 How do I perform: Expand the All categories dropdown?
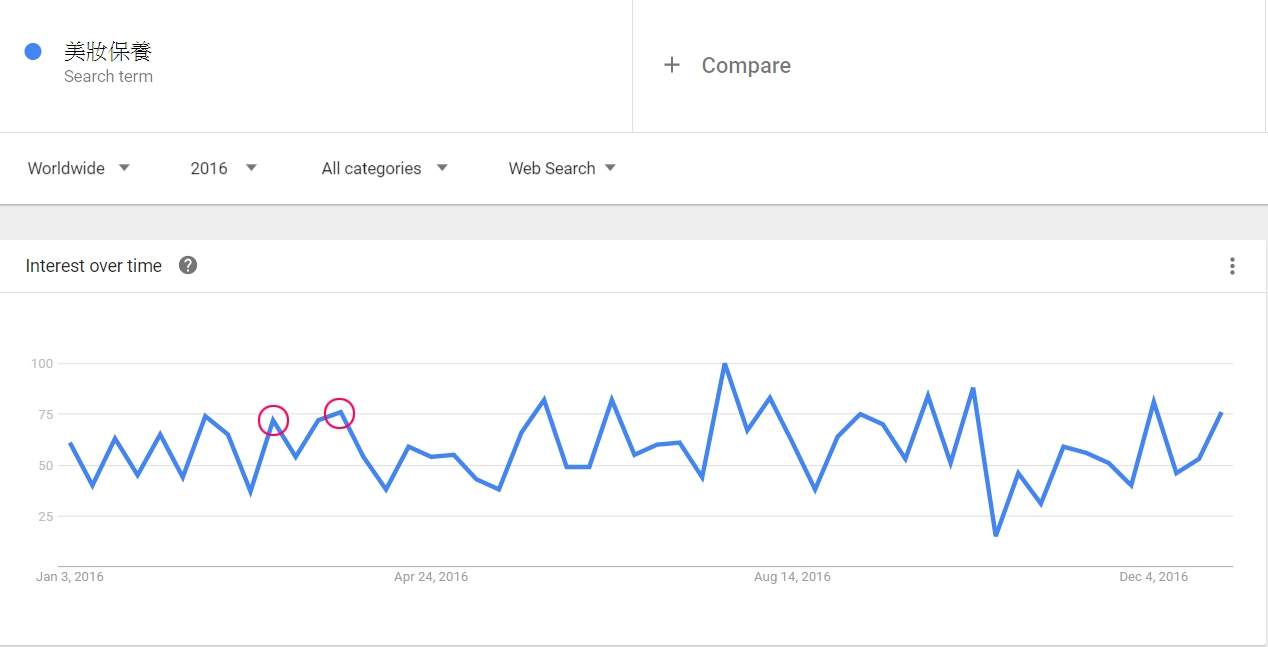tap(384, 168)
